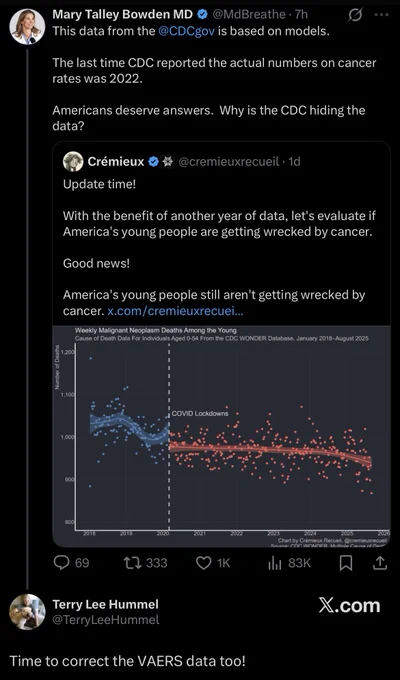Screen dimensions: 400x680
Task: Click the affiliate badge beside Crémieux
Action: 167,162
